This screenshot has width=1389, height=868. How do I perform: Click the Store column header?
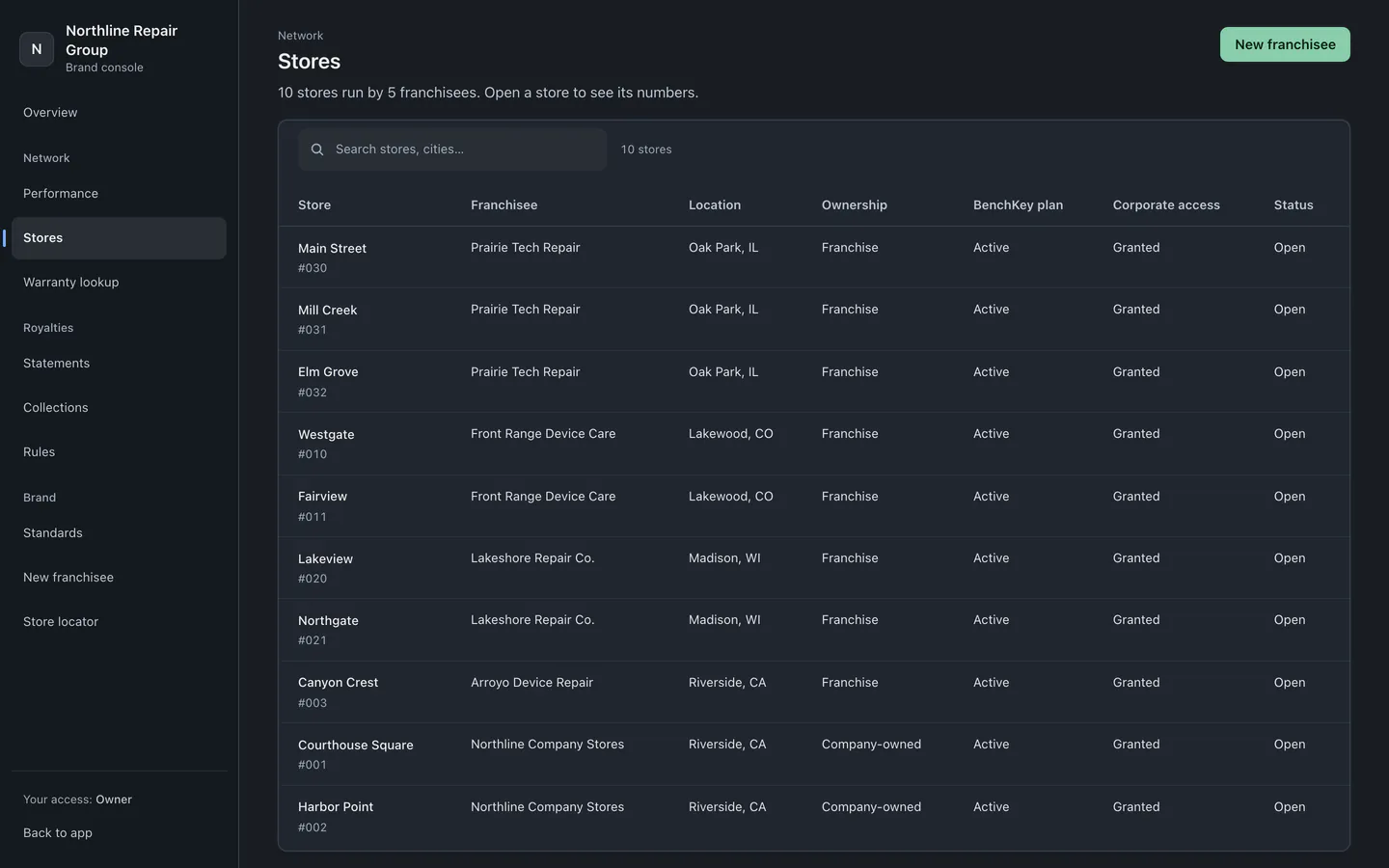[x=314, y=205]
